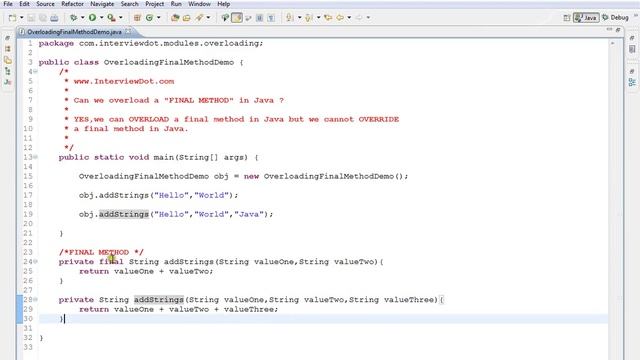Click the Back navigation arrow icon
This screenshot has height=360, width=640.
point(340,18)
